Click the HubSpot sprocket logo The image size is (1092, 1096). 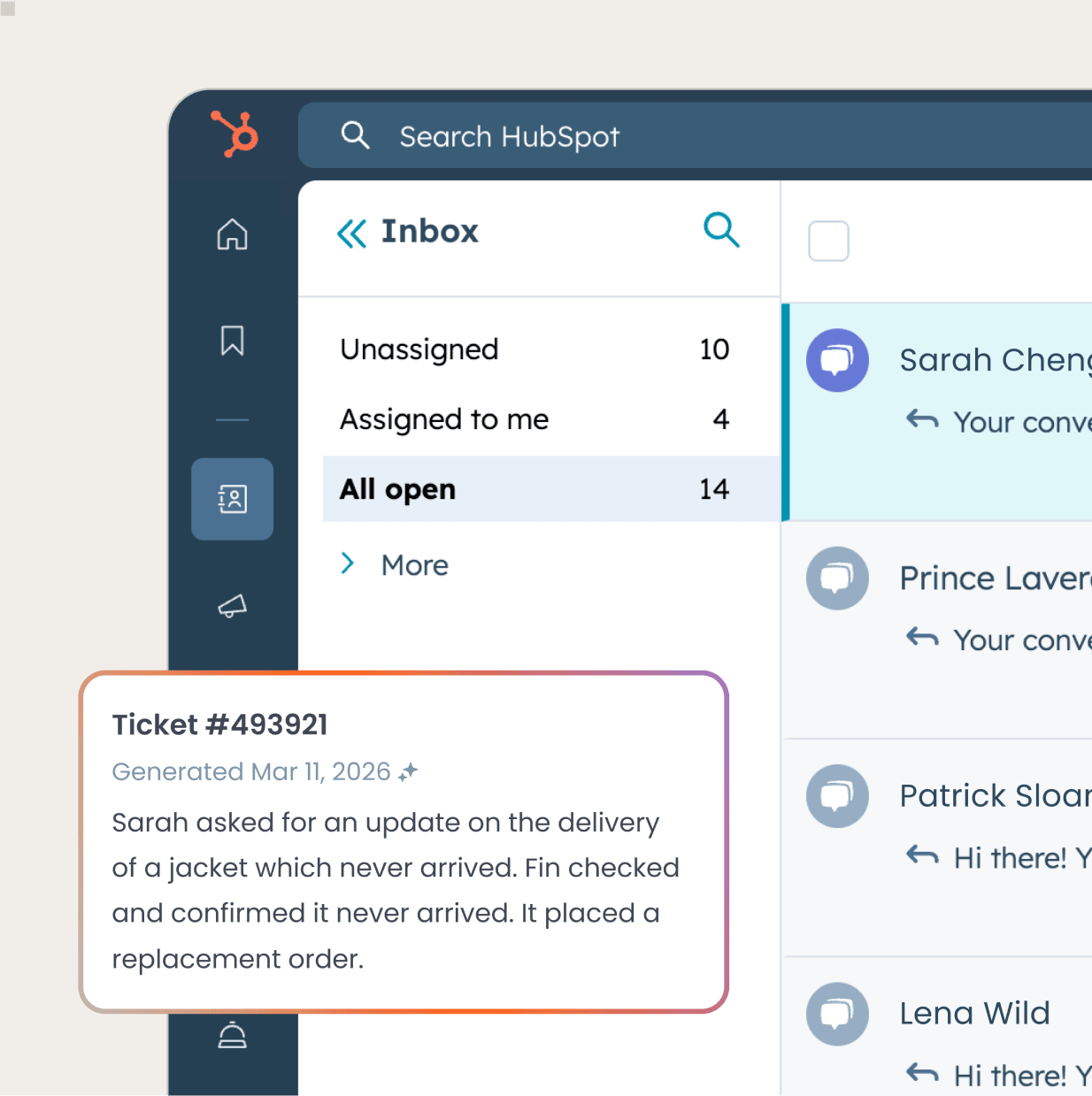coord(235,134)
